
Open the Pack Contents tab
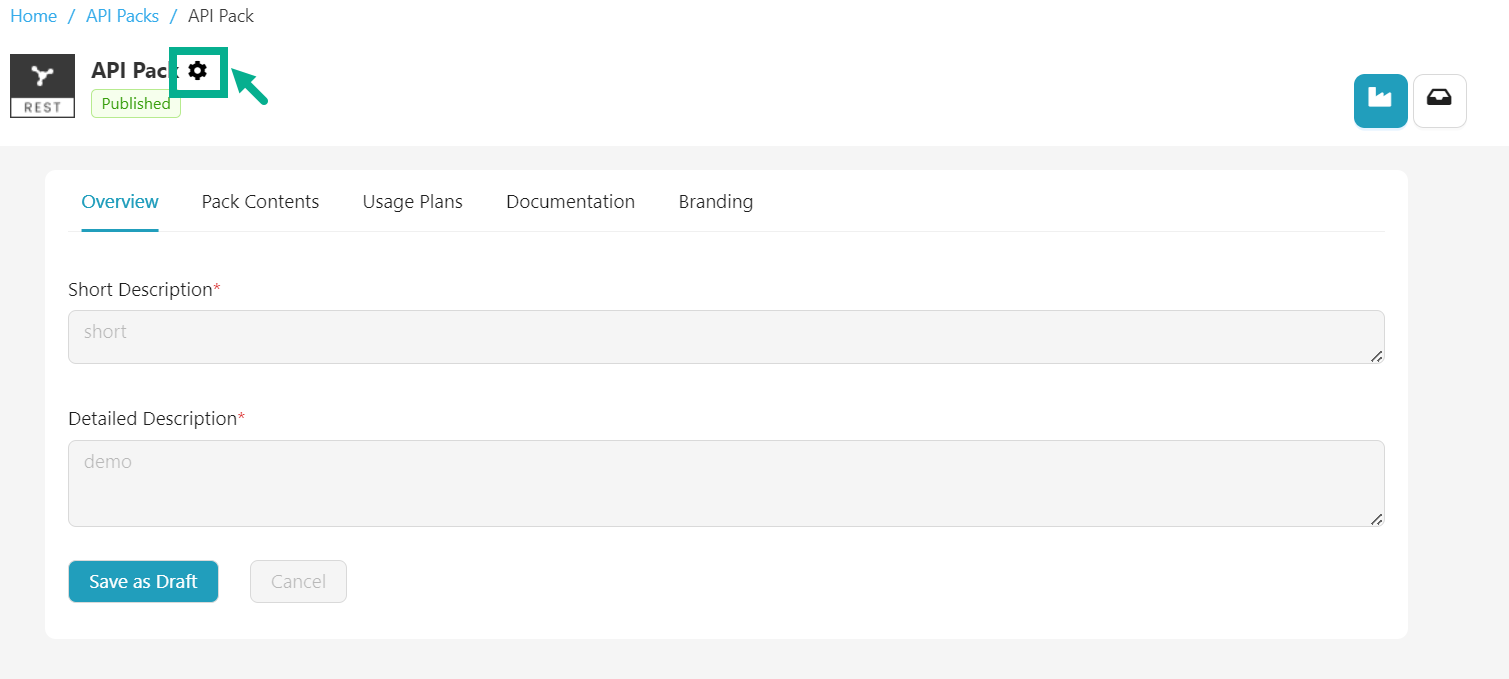pyautogui.click(x=260, y=202)
